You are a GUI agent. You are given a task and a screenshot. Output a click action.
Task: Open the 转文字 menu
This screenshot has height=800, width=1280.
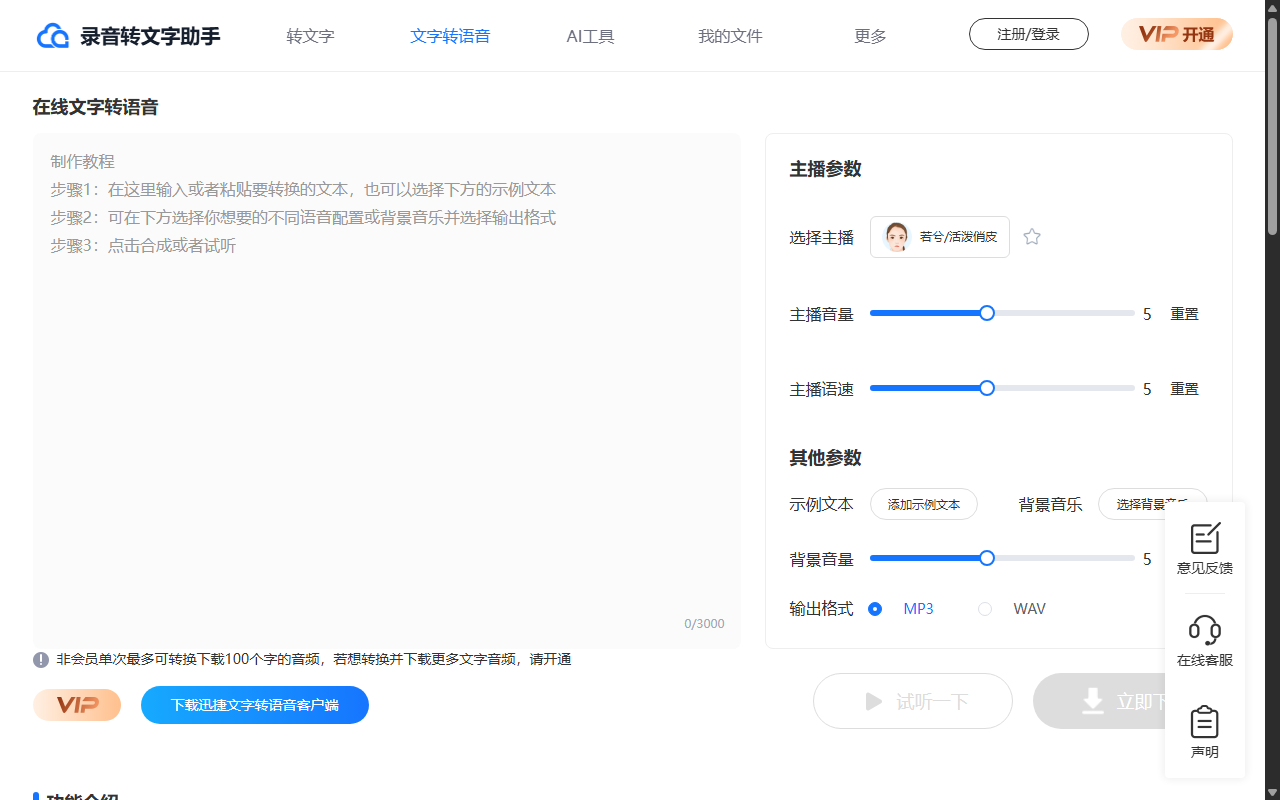[310, 36]
